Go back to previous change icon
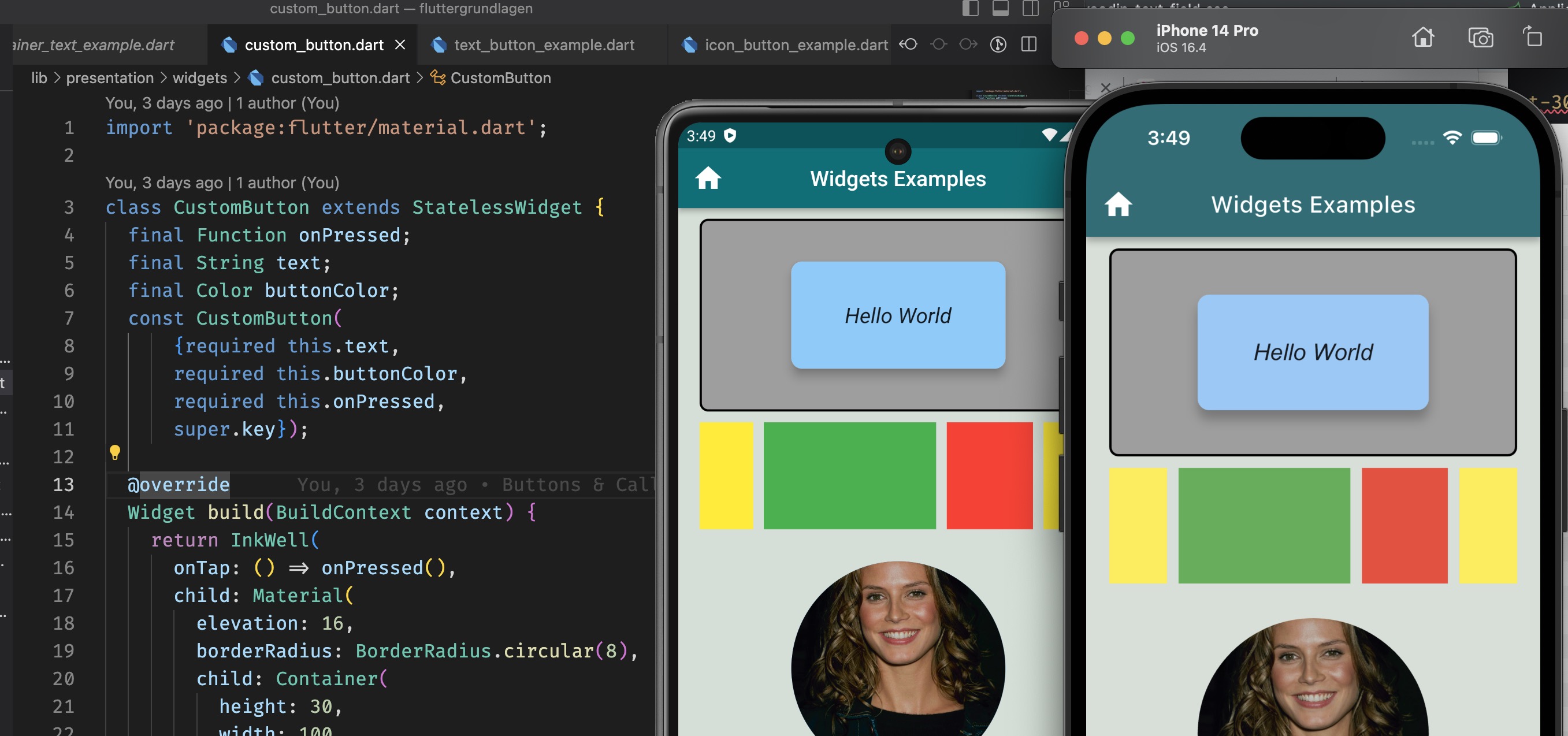This screenshot has width=1568, height=736. 908,44
